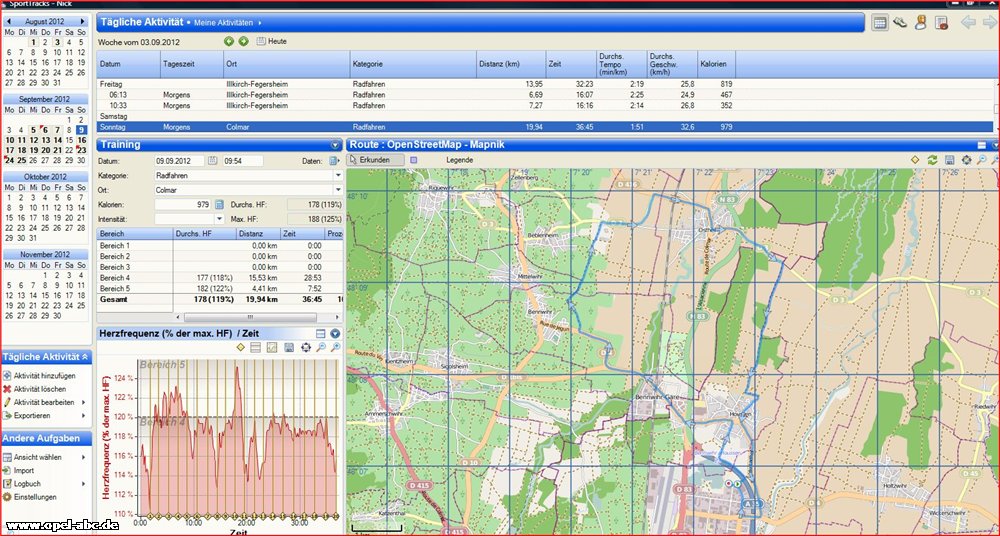Image resolution: width=1000 pixels, height=536 pixels.
Task: Click the yellow diamond lap marker icon in chart toolbar
Action: click(x=240, y=348)
